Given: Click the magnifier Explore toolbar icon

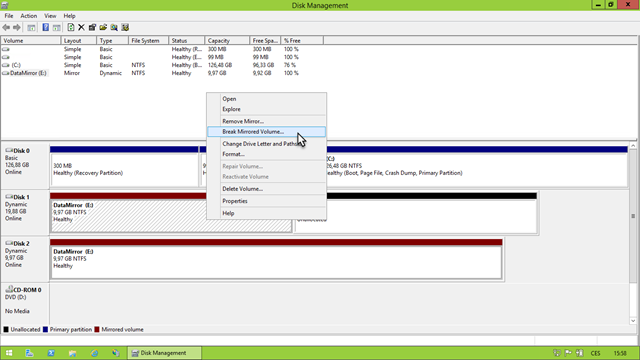Looking at the screenshot, I should (114, 27).
